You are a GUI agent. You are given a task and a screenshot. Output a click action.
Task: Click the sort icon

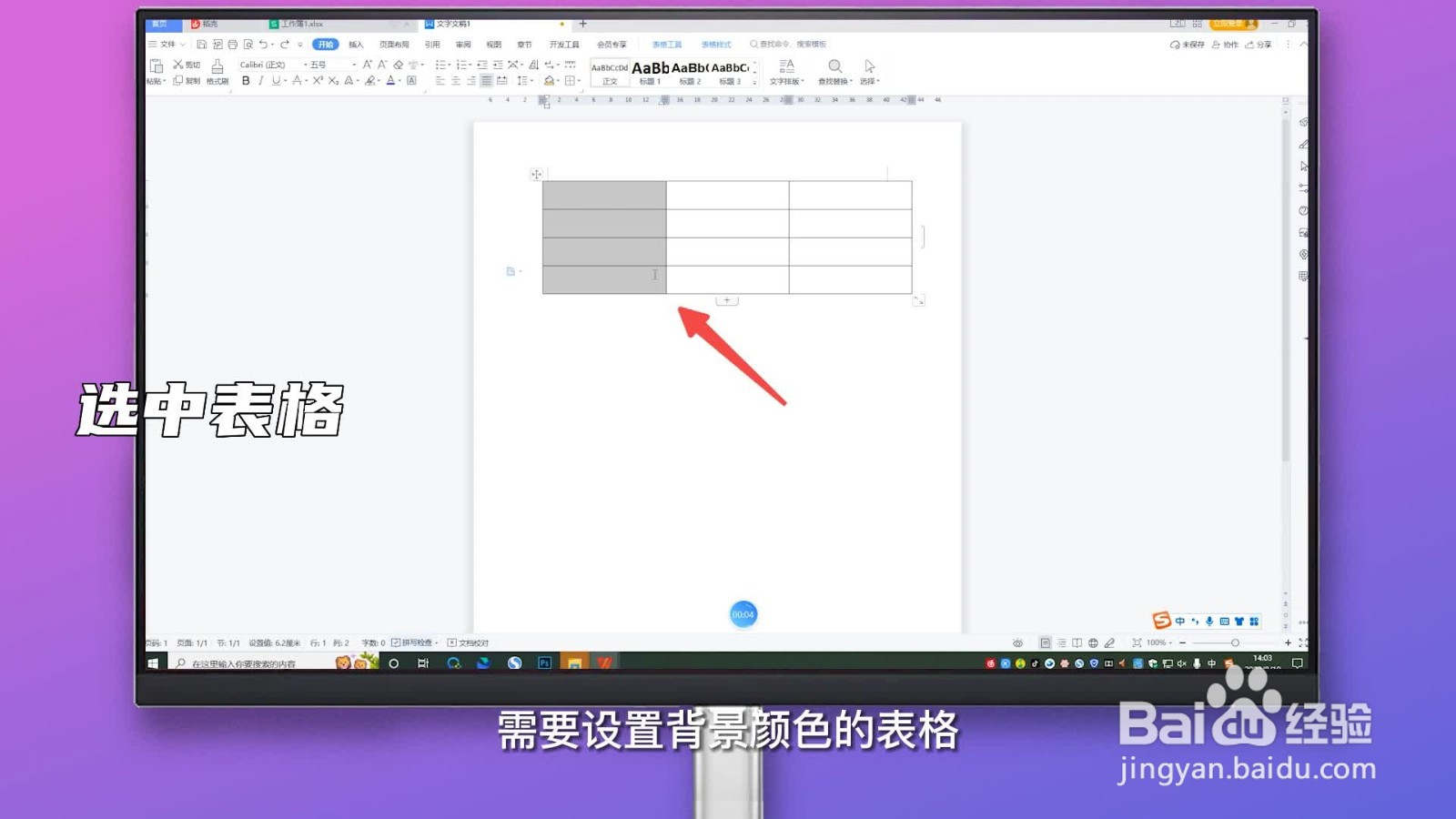pyautogui.click(x=534, y=65)
